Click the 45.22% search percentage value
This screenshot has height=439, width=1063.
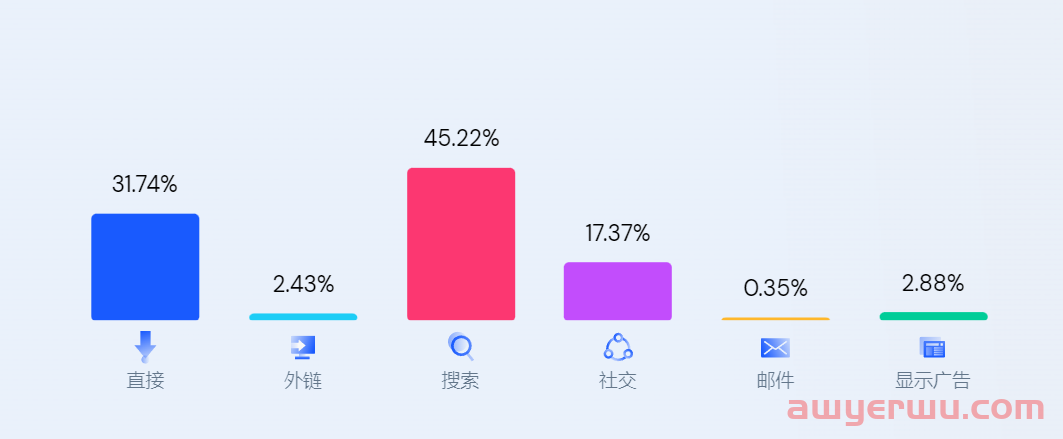tap(461, 139)
